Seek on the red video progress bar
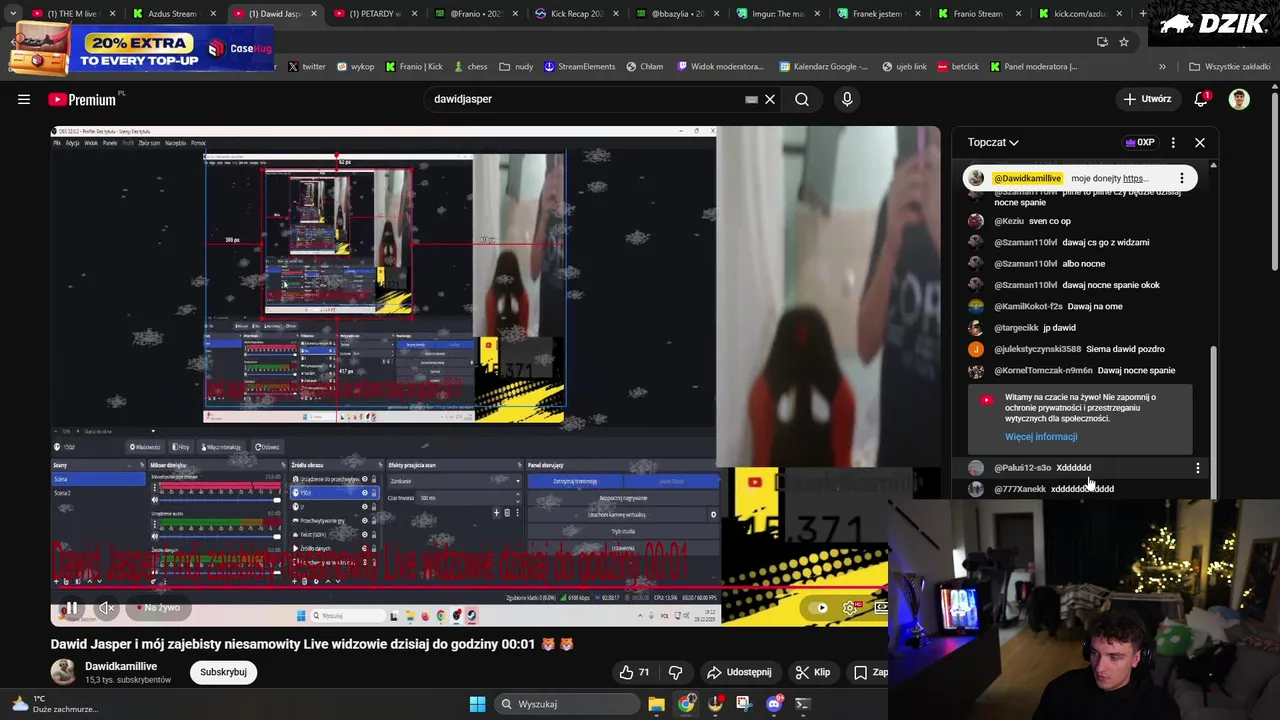This screenshot has width=1280, height=720. coord(469,589)
